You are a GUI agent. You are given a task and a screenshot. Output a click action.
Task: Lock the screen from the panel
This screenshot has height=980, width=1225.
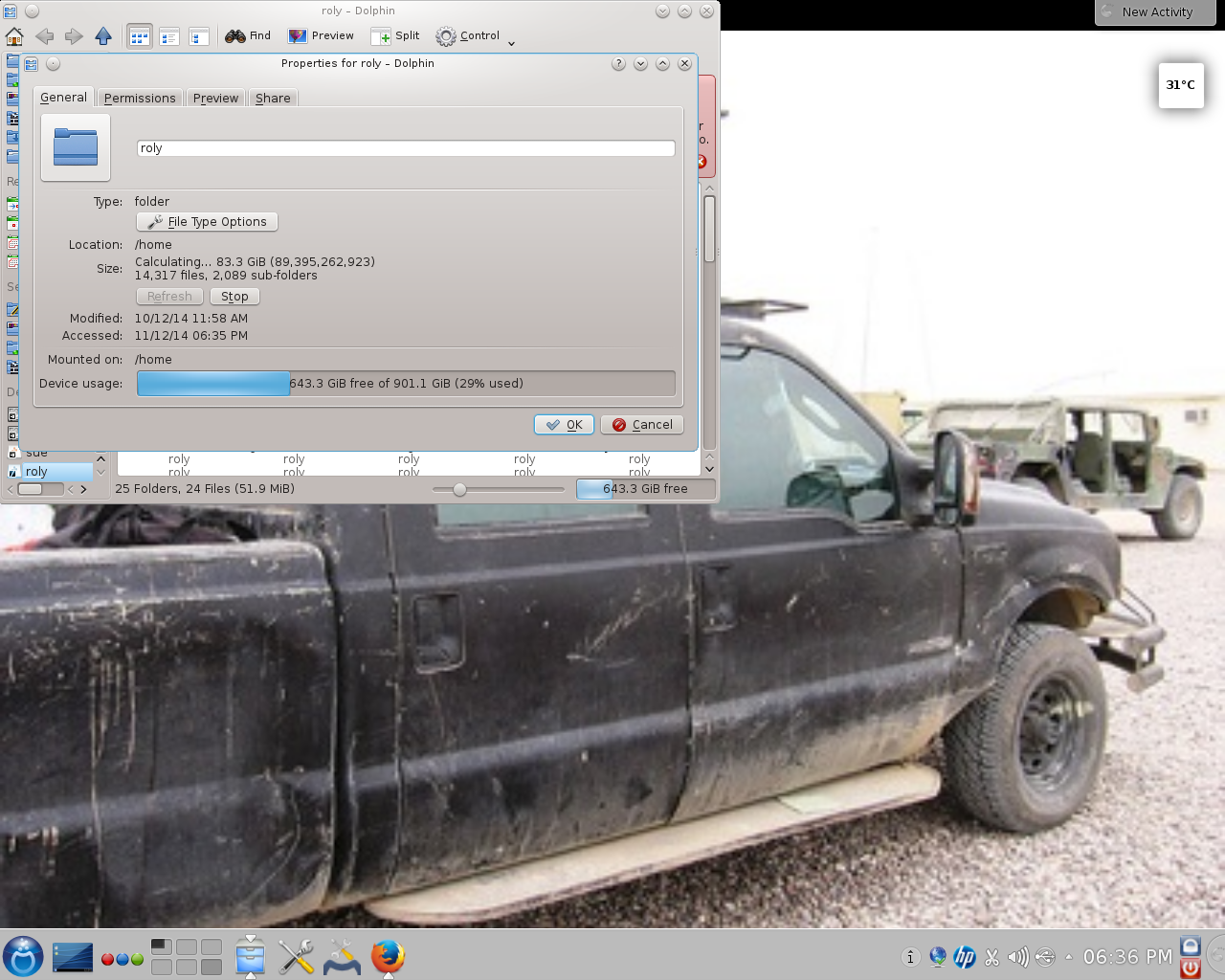coord(1191,946)
